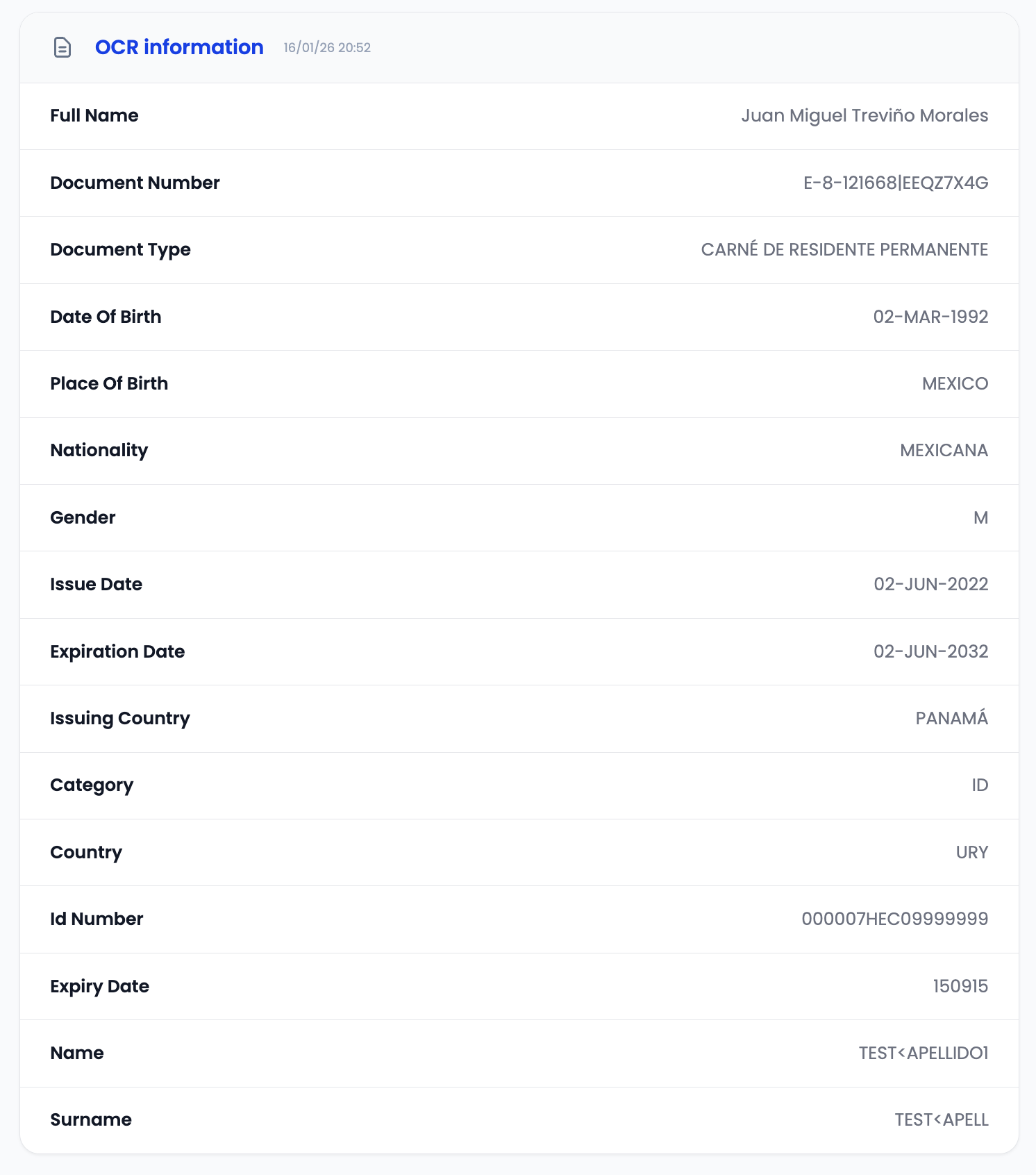Click the Name value TEST<APELLIDO1
Viewport: 1036px width, 1175px height.
tap(923, 1053)
